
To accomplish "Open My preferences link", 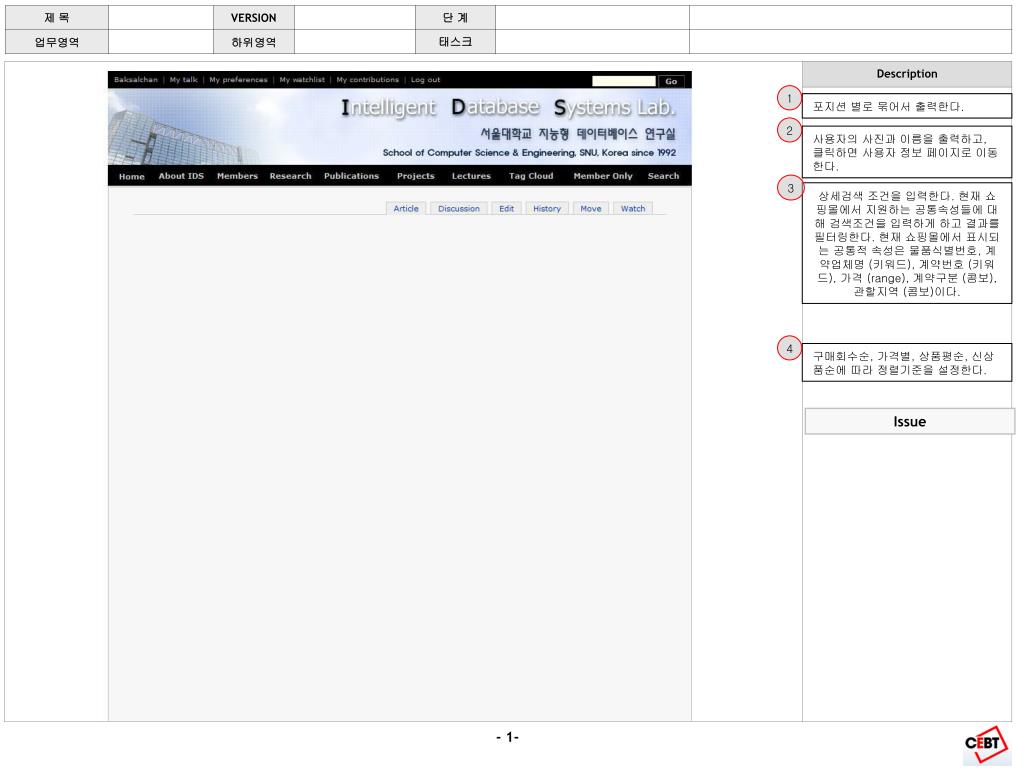I will 238,80.
